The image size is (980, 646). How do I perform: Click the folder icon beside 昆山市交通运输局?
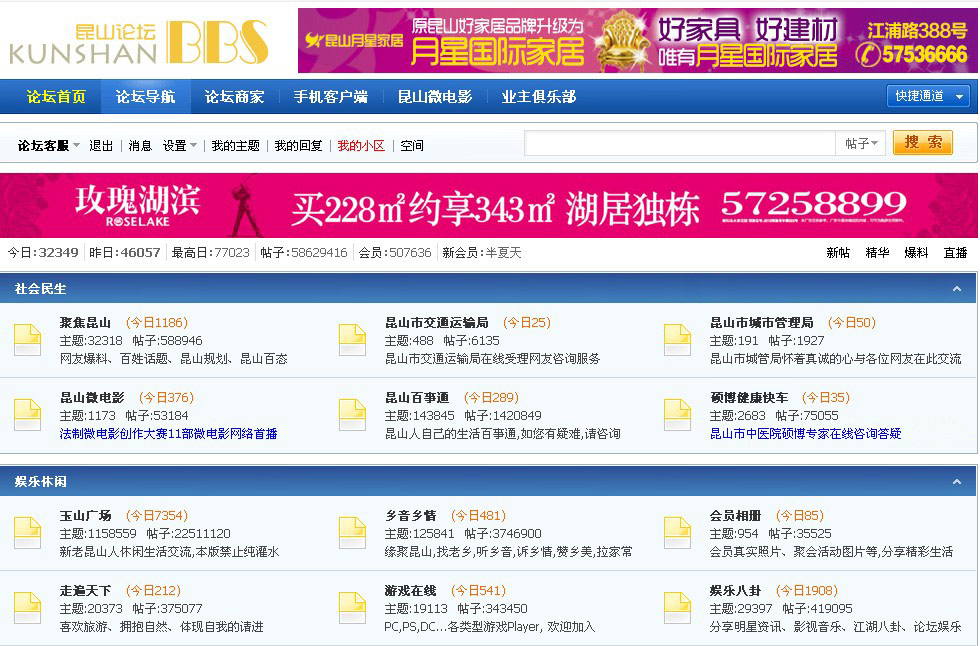click(352, 340)
